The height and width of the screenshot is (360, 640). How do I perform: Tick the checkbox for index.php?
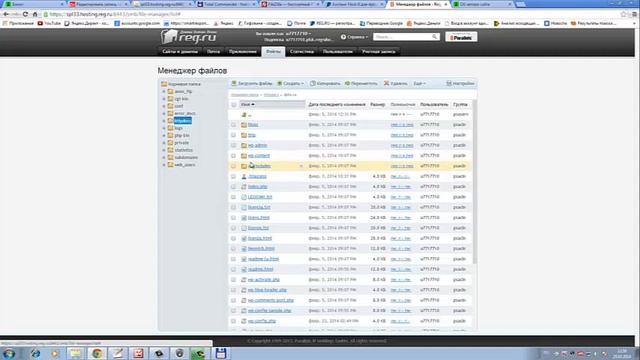[x=233, y=187]
